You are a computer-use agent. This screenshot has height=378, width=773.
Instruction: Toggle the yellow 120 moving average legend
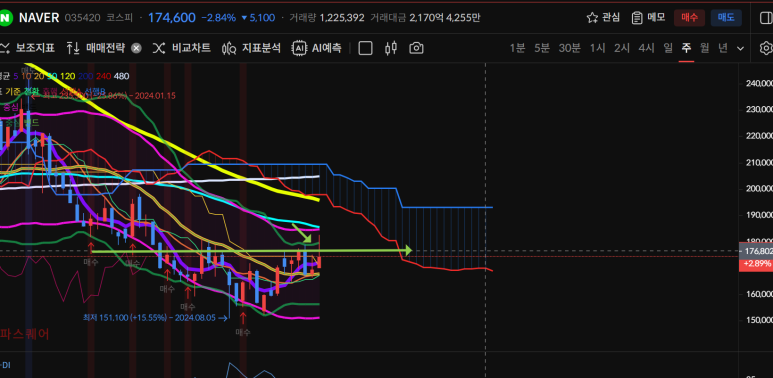(x=68, y=76)
